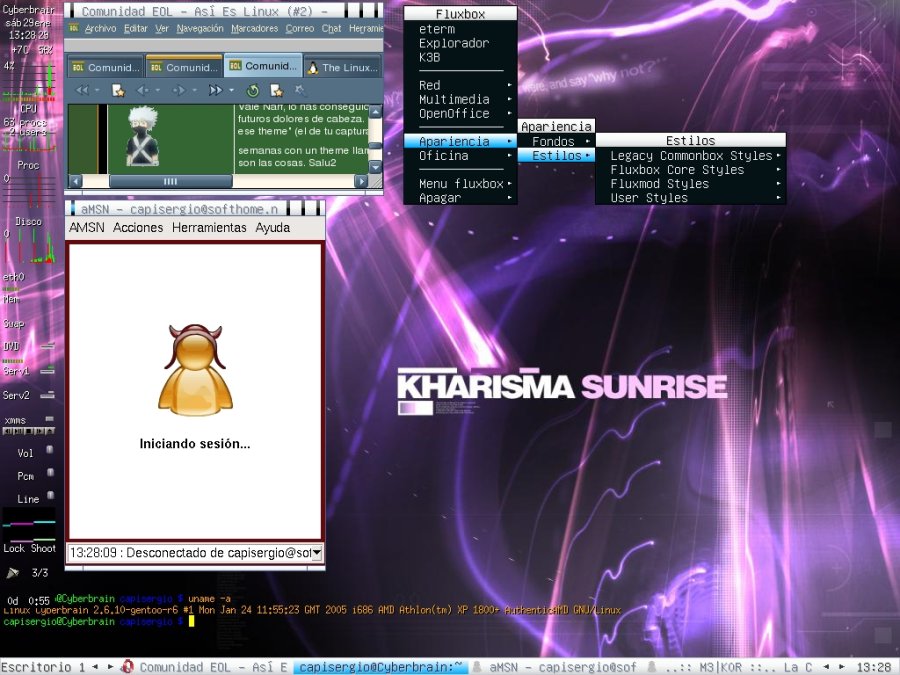Open aMSN status message dropdown arrow
The width and height of the screenshot is (900, 675).
click(316, 553)
